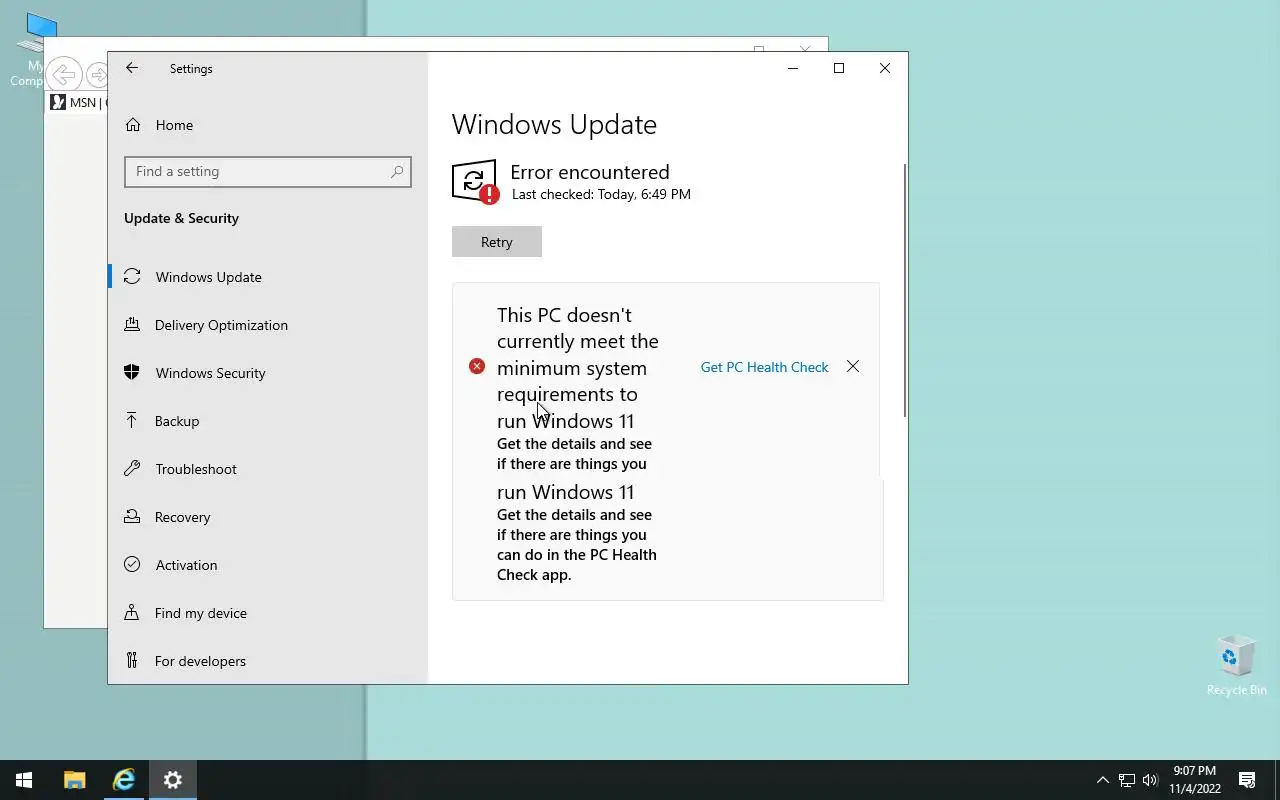This screenshot has width=1280, height=800.
Task: Click the Windows Update page heading
Action: [x=554, y=125]
